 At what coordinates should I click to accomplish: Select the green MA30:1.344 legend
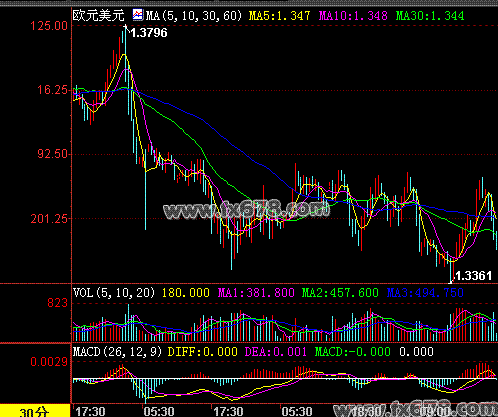click(430, 16)
